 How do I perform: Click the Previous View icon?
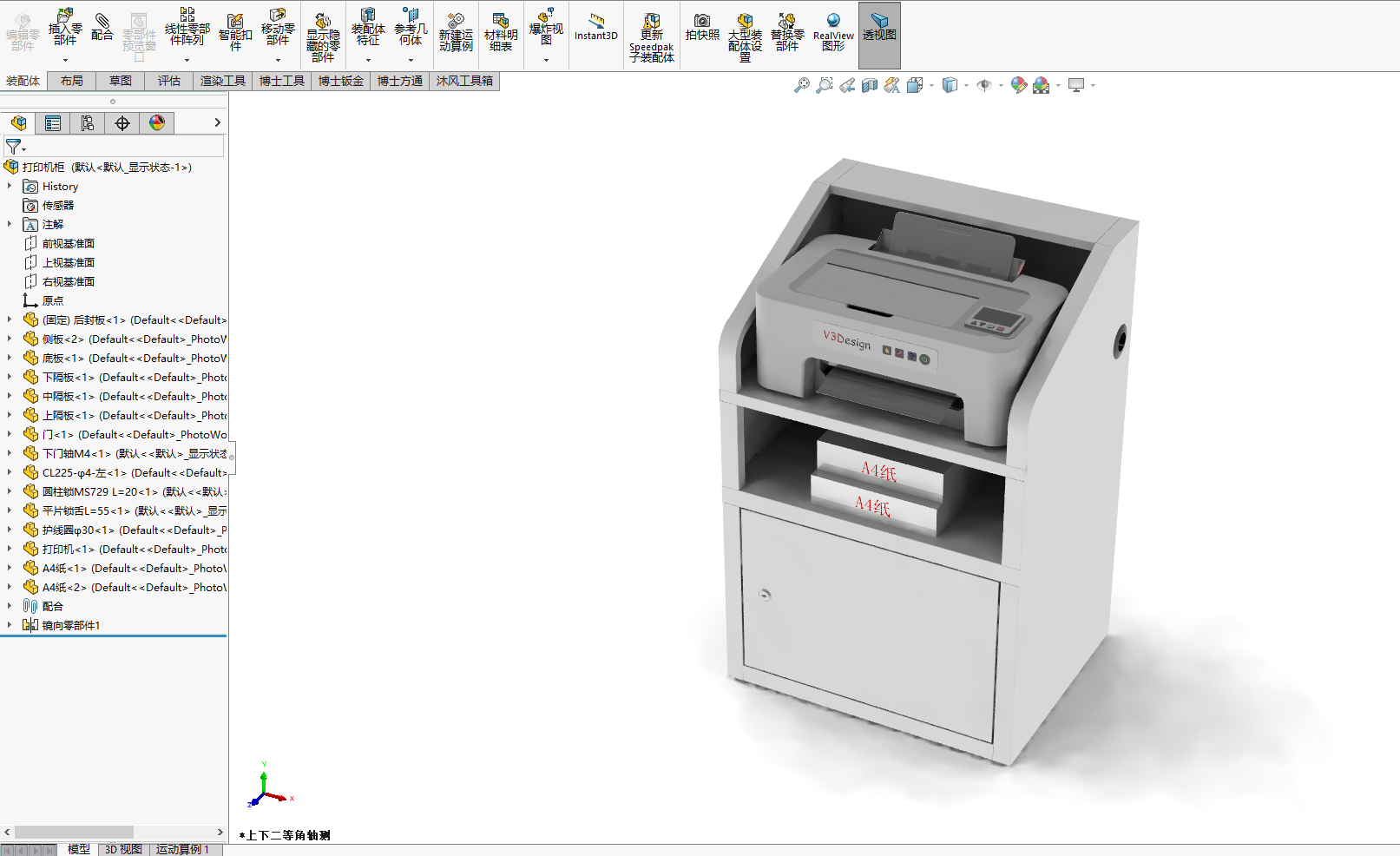tap(847, 85)
